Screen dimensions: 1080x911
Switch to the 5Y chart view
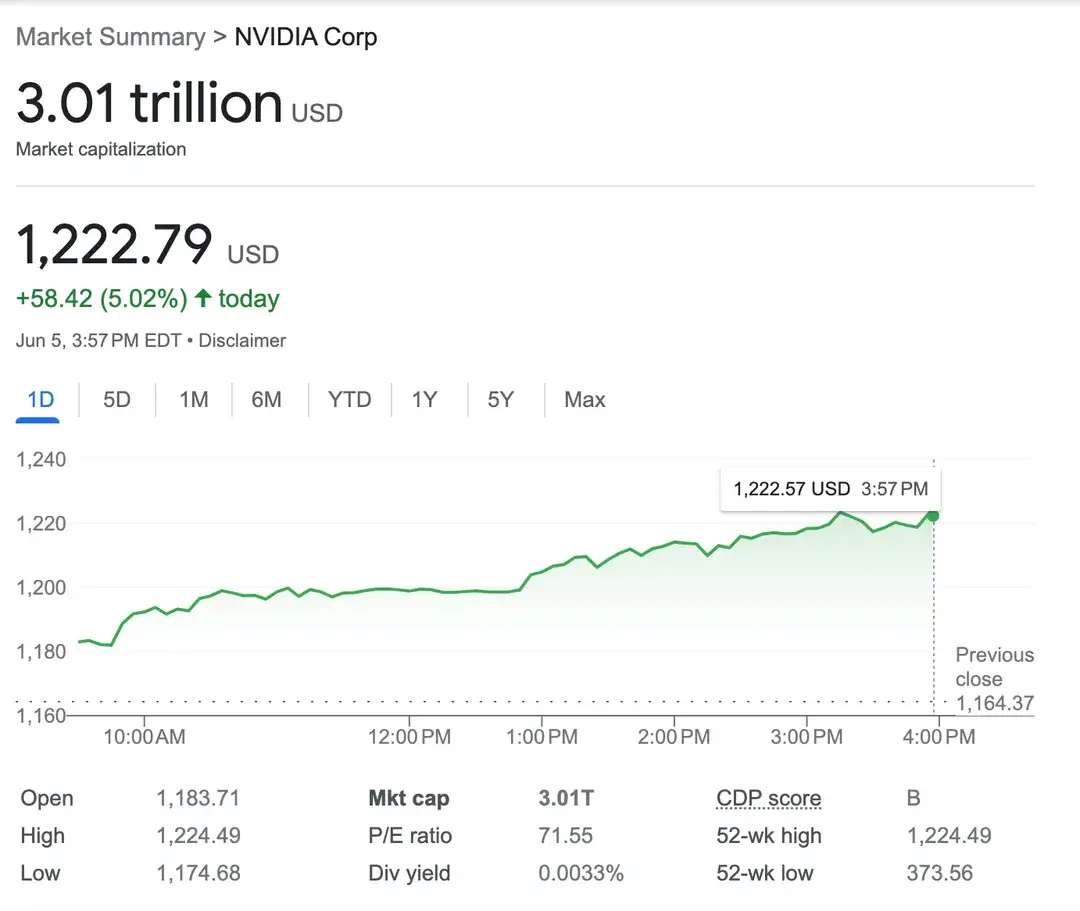click(x=501, y=399)
